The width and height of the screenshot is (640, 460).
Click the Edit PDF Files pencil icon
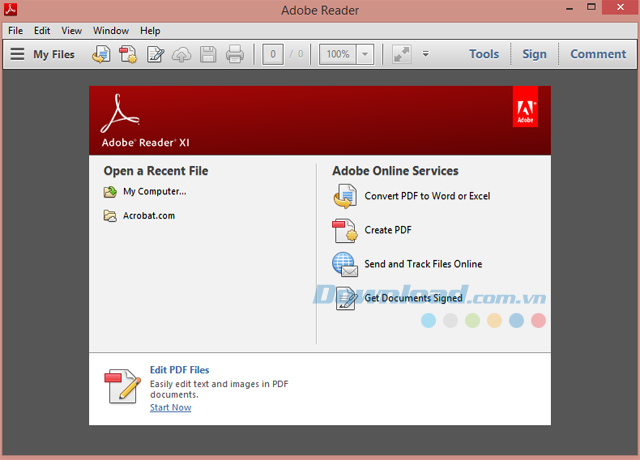(122, 387)
